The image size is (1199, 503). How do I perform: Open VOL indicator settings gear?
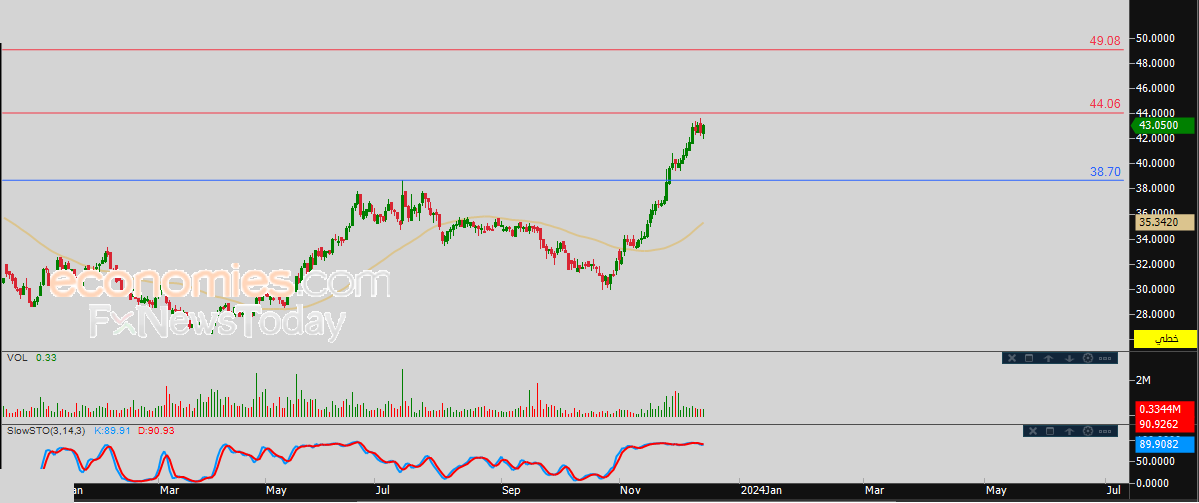pos(1087,358)
